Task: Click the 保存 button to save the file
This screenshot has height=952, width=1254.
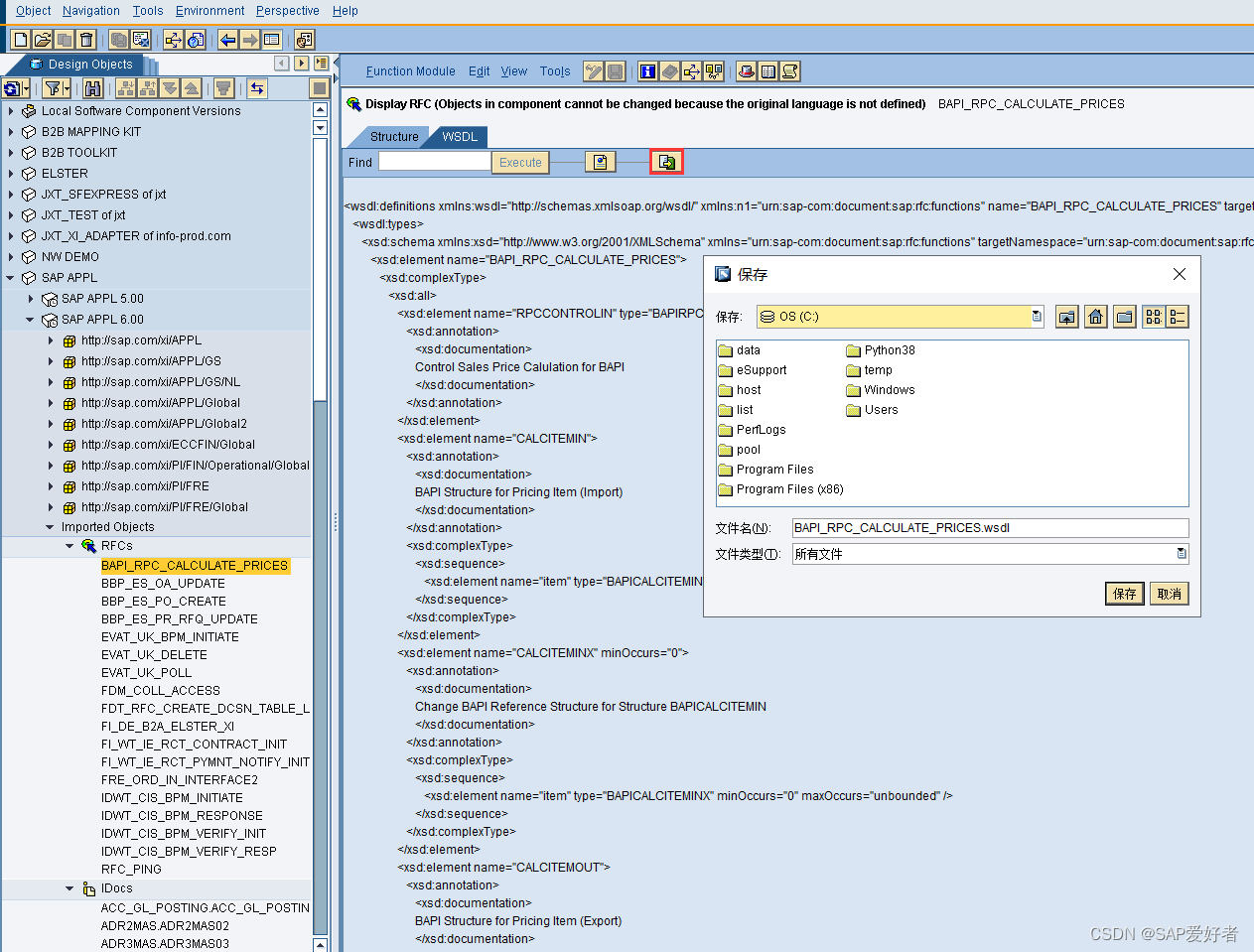Action: point(1123,593)
